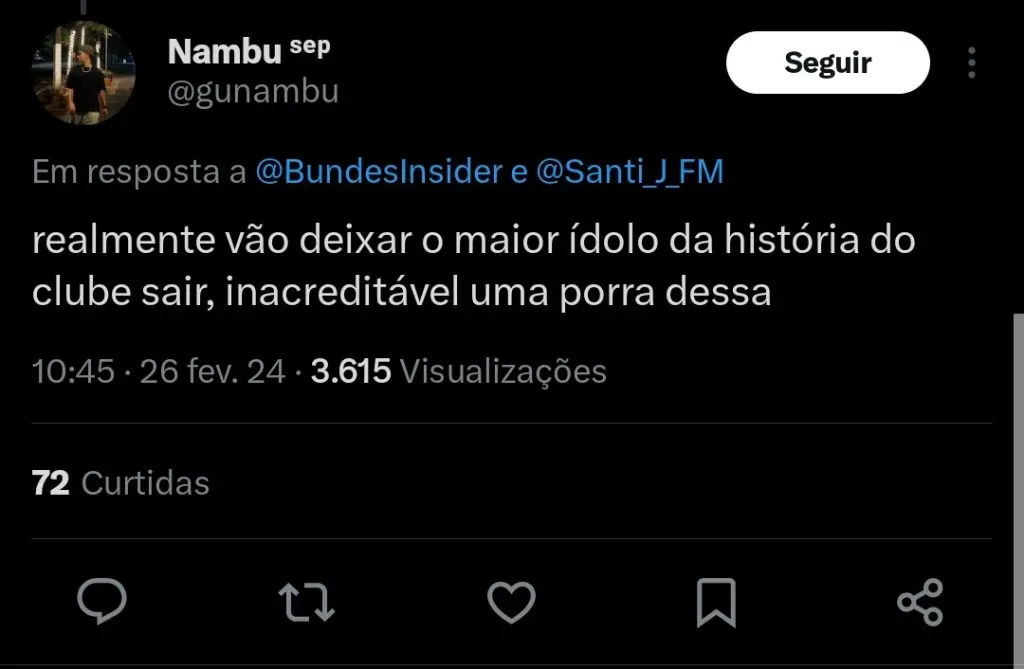Image resolution: width=1024 pixels, height=669 pixels.
Task: Open the share options icon
Action: 919,601
